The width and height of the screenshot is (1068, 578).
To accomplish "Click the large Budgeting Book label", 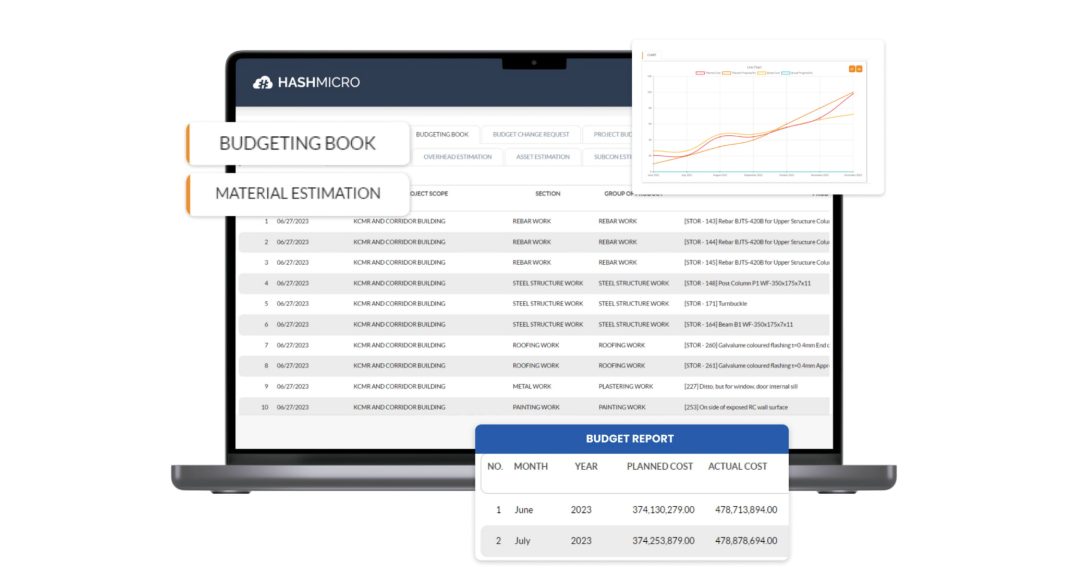I will [298, 144].
